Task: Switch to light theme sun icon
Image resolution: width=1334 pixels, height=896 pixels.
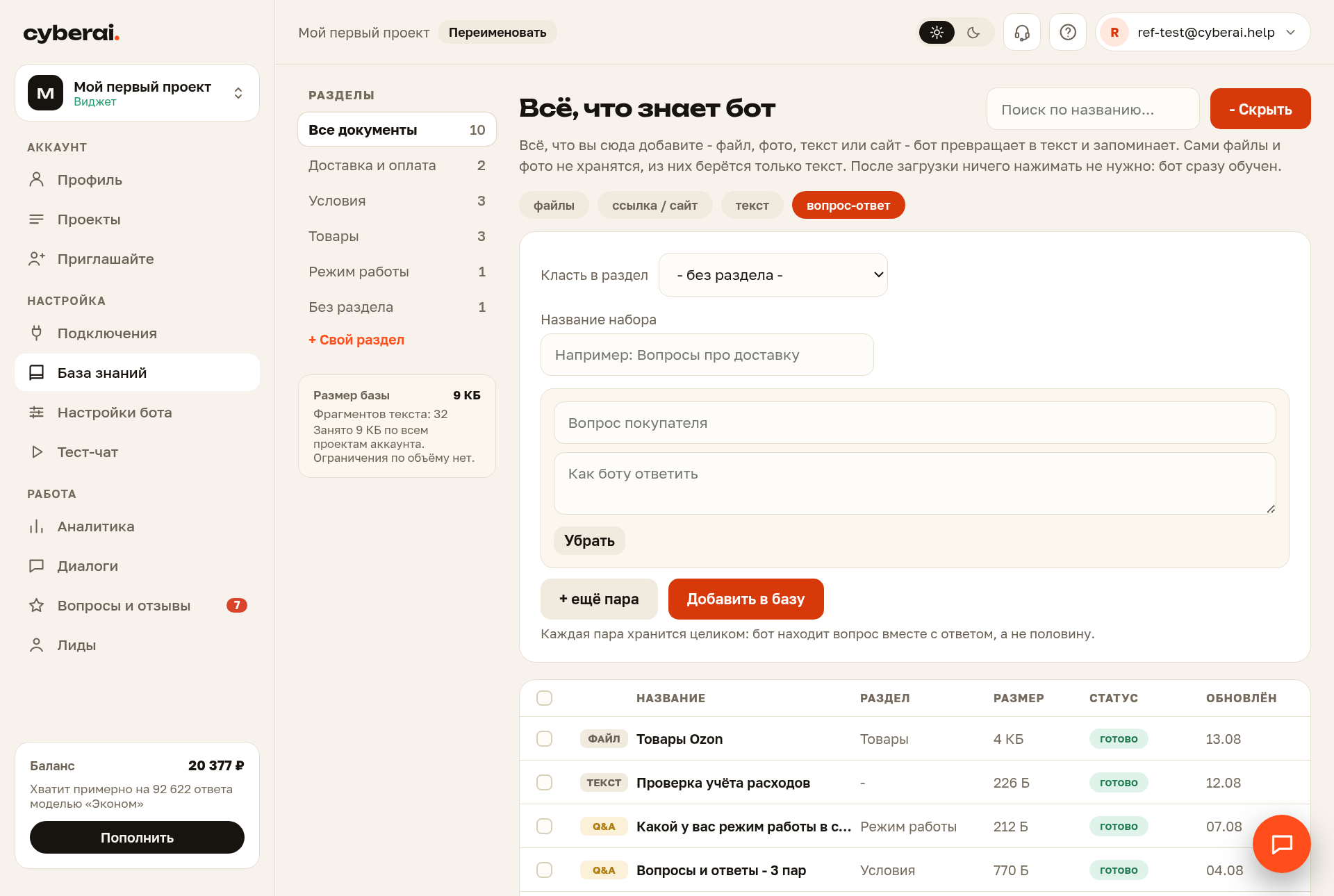Action: (x=937, y=33)
